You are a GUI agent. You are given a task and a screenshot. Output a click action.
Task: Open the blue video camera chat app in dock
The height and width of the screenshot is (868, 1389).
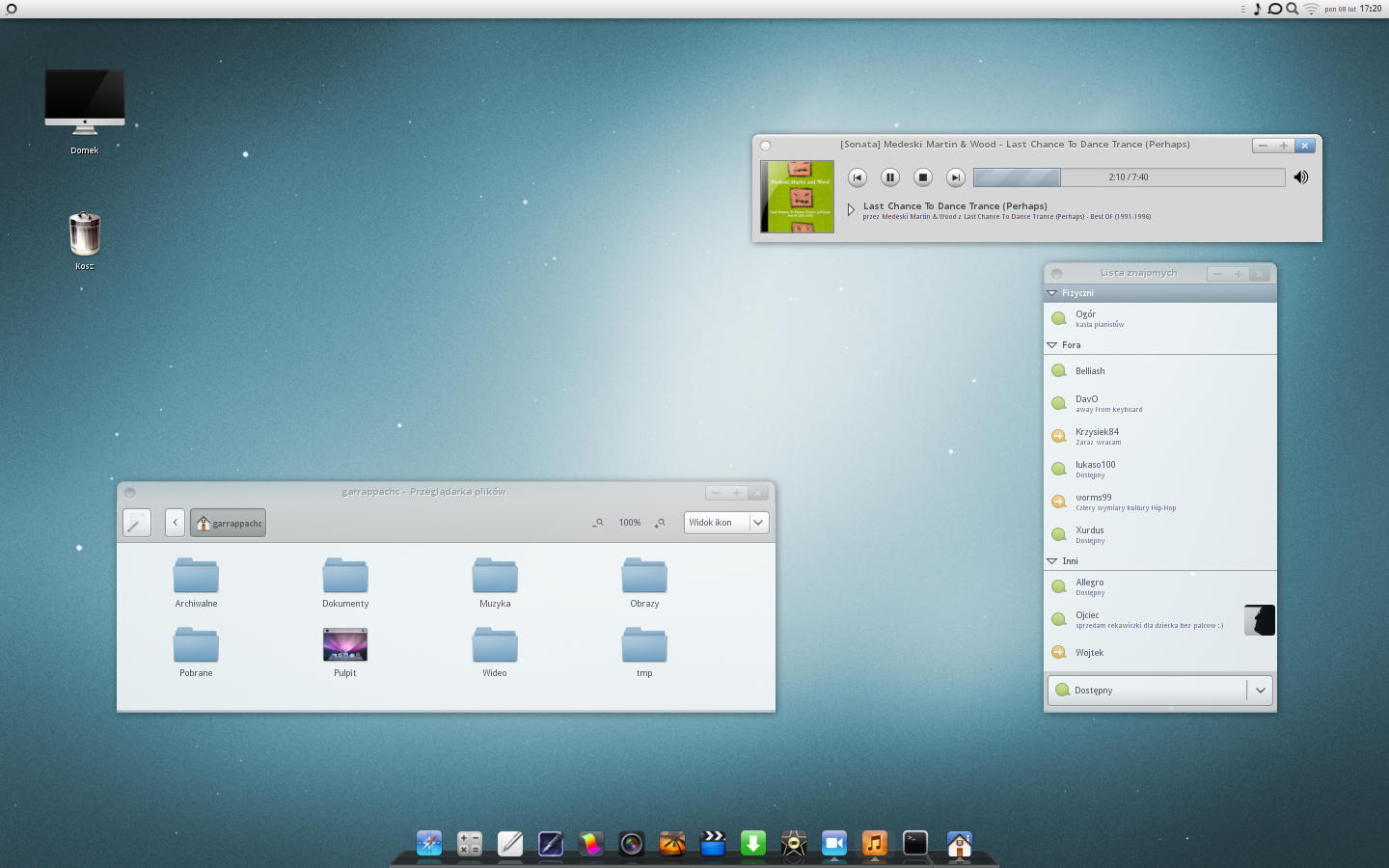pyautogui.click(x=834, y=844)
